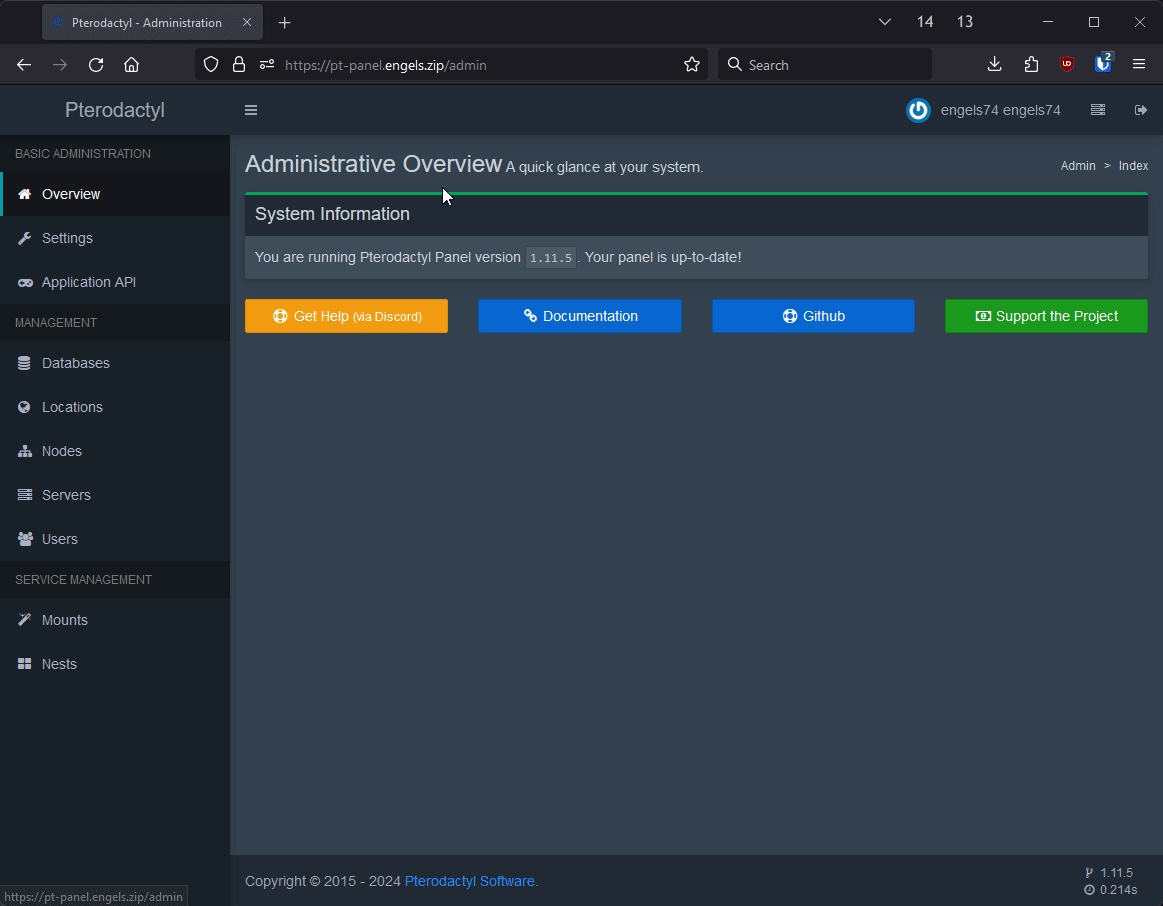Open the Pterodactyl Software footer link

(x=470, y=881)
